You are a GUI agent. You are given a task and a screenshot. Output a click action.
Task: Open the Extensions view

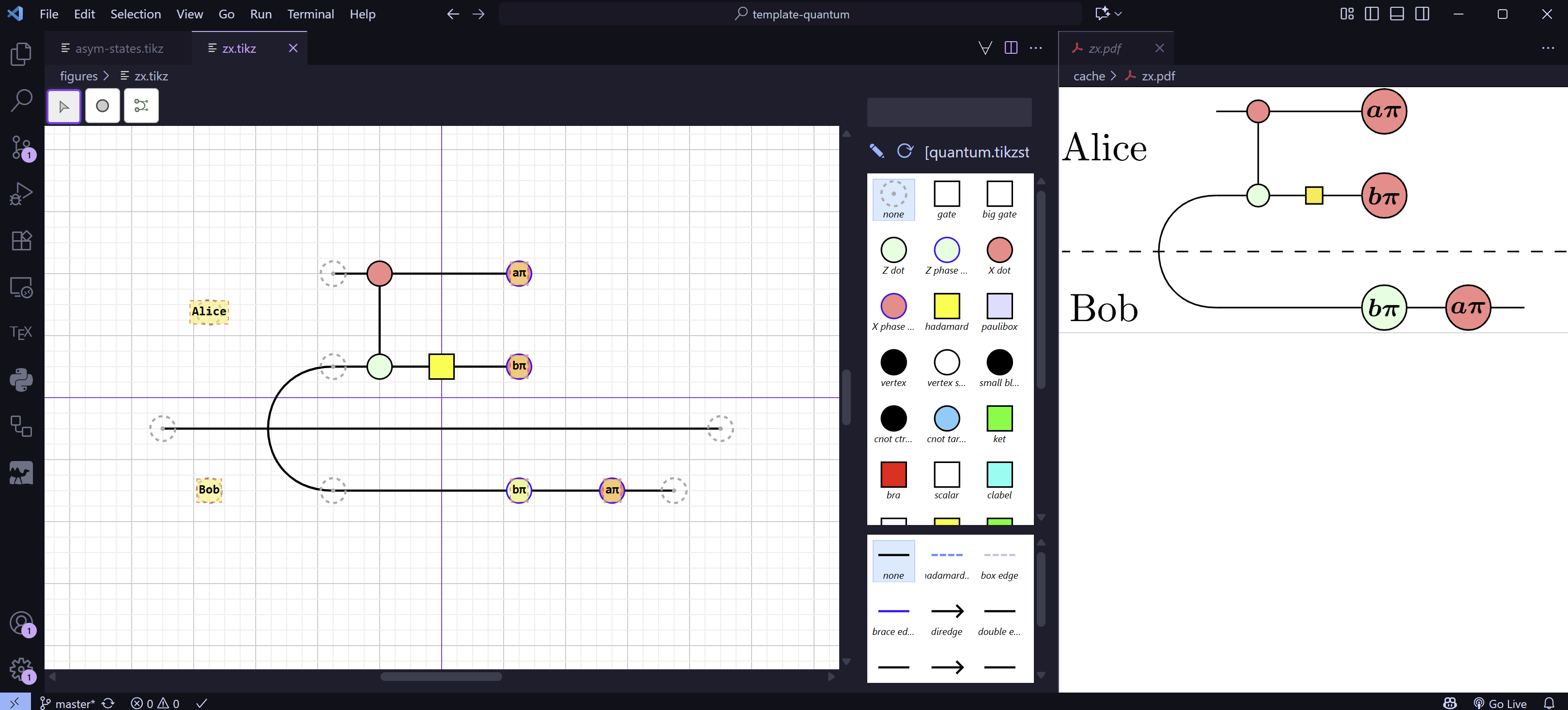tap(21, 240)
